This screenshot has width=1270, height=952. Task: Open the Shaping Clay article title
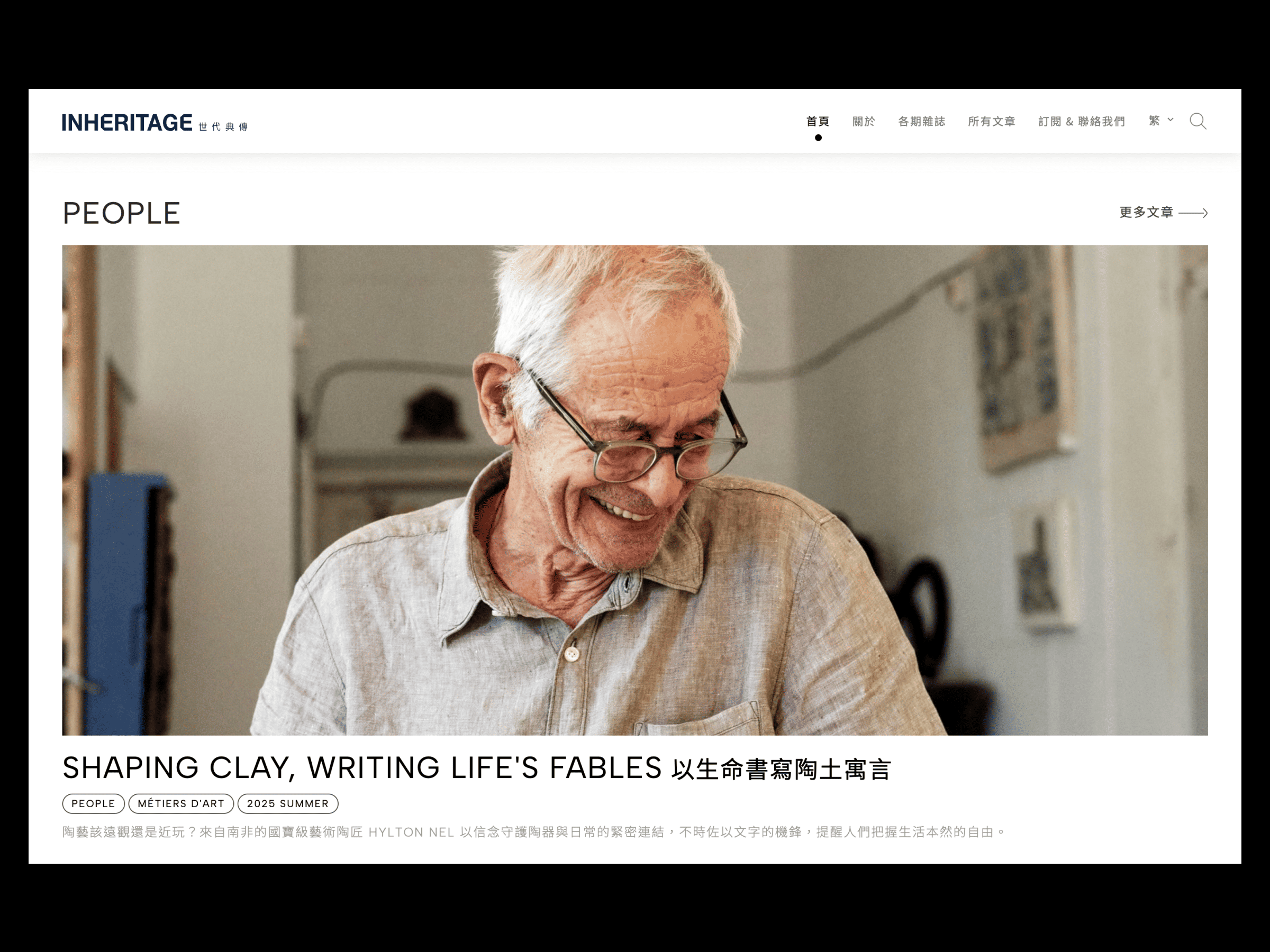point(477,768)
